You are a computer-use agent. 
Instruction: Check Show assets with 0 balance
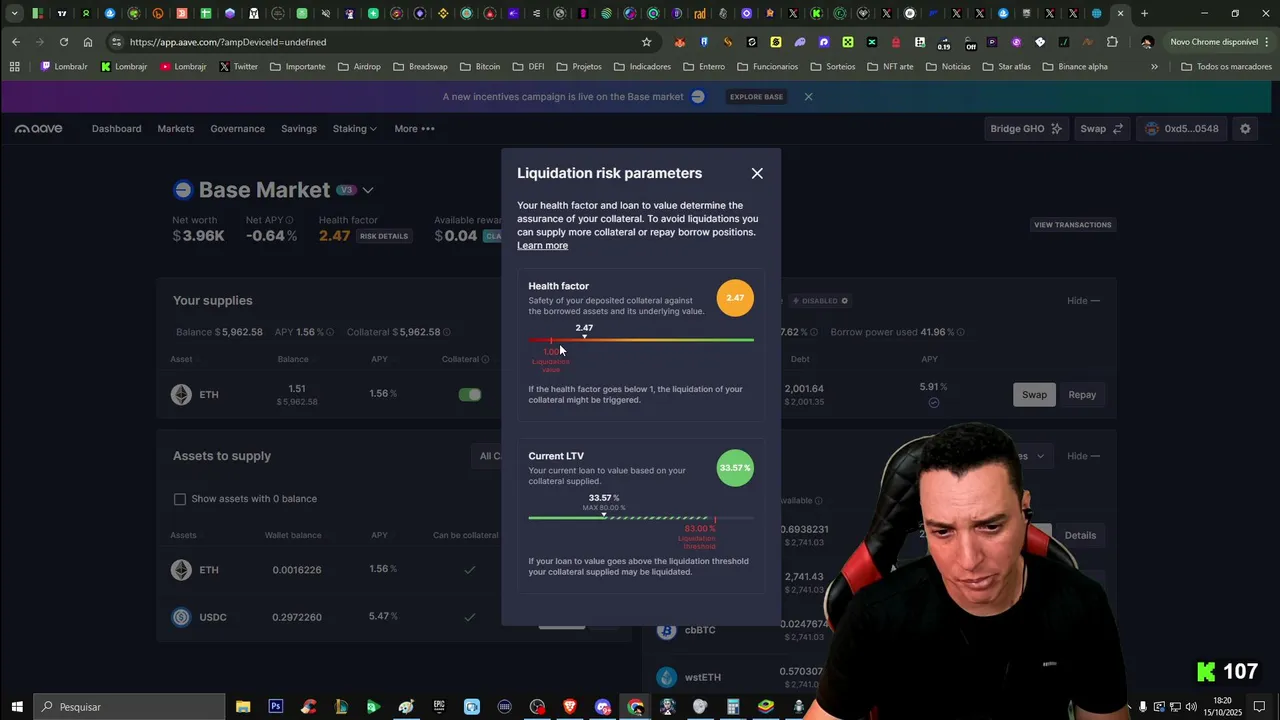[x=180, y=499]
